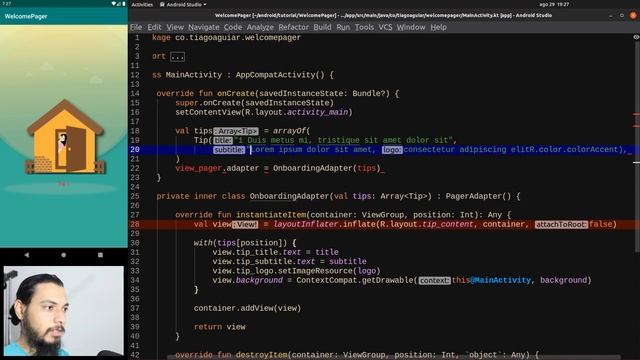640x360 pixels.
Task: Click the 'attachToRoot:' inlay hint
Action: pos(561,224)
